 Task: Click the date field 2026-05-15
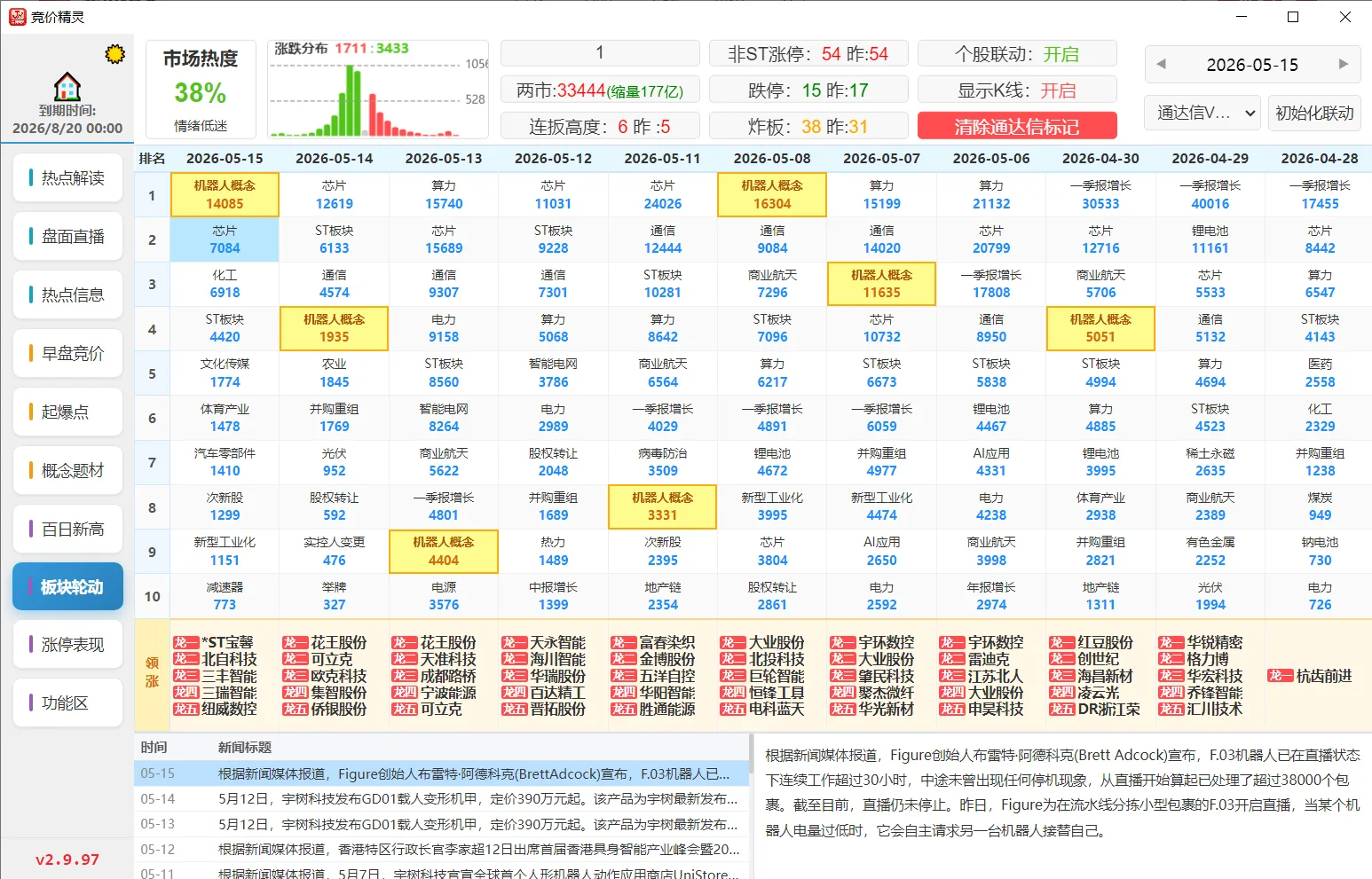[1252, 65]
